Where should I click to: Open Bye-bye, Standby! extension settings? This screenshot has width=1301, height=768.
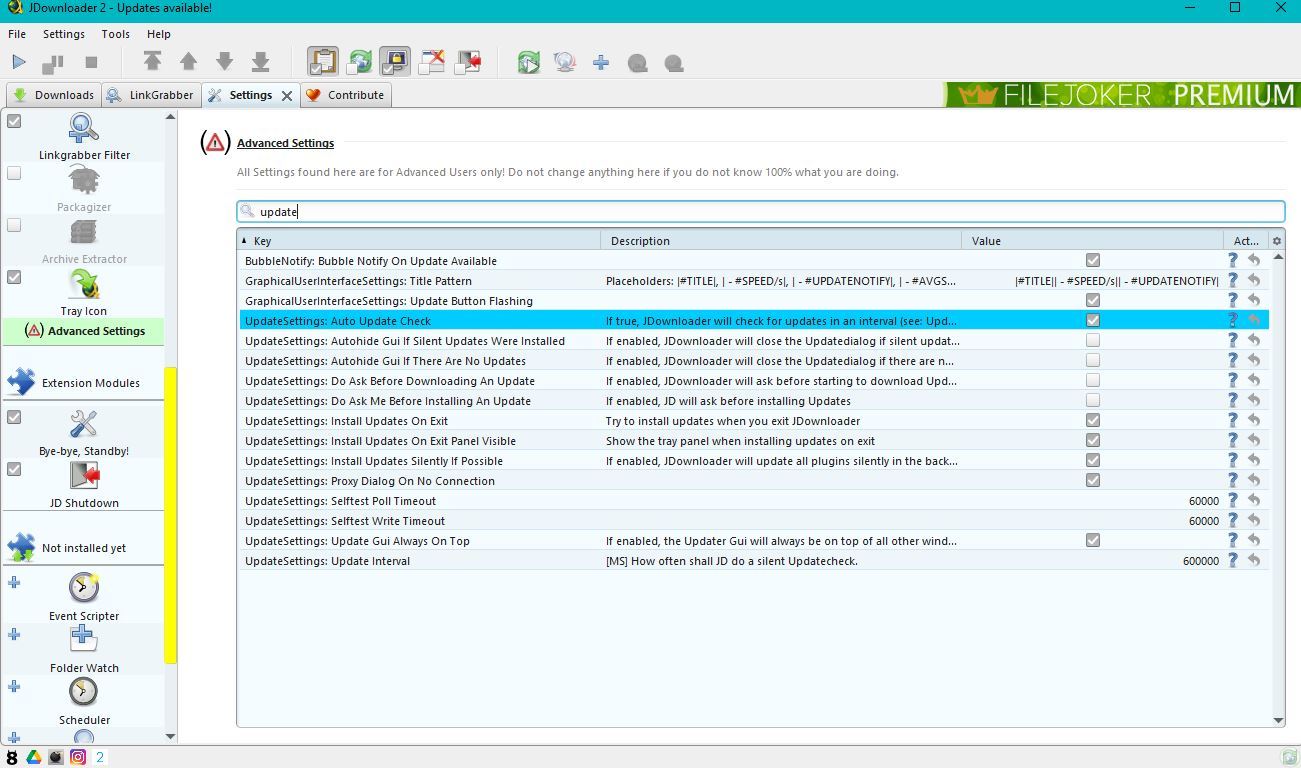click(x=84, y=433)
